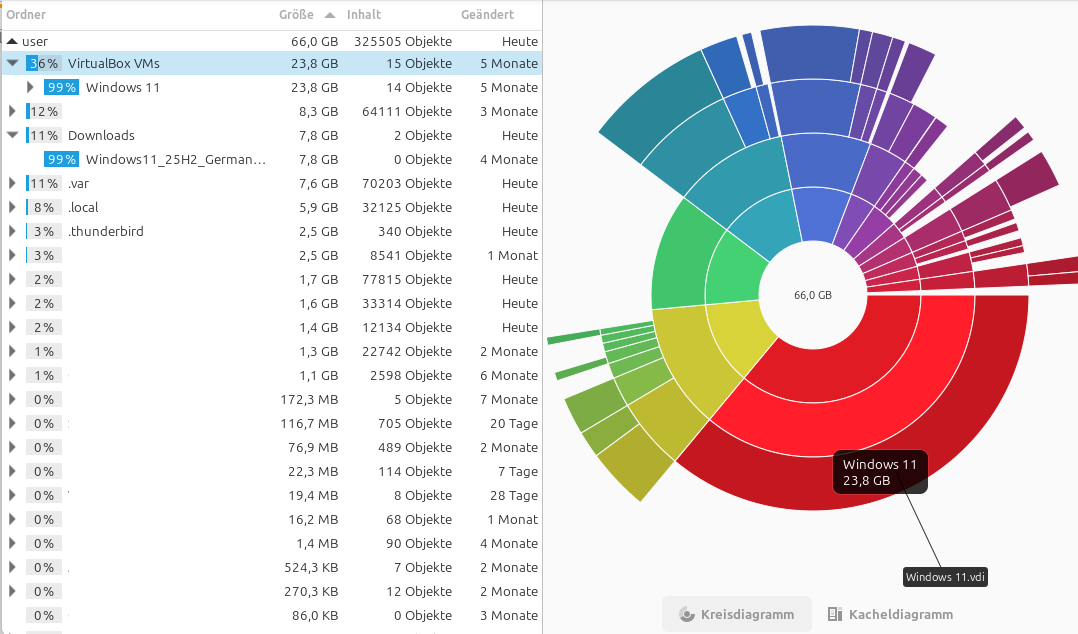Screen dimensions: 1078x634
Task: Expand the Windows 11 subfolder
Action: pyautogui.click(x=30, y=87)
